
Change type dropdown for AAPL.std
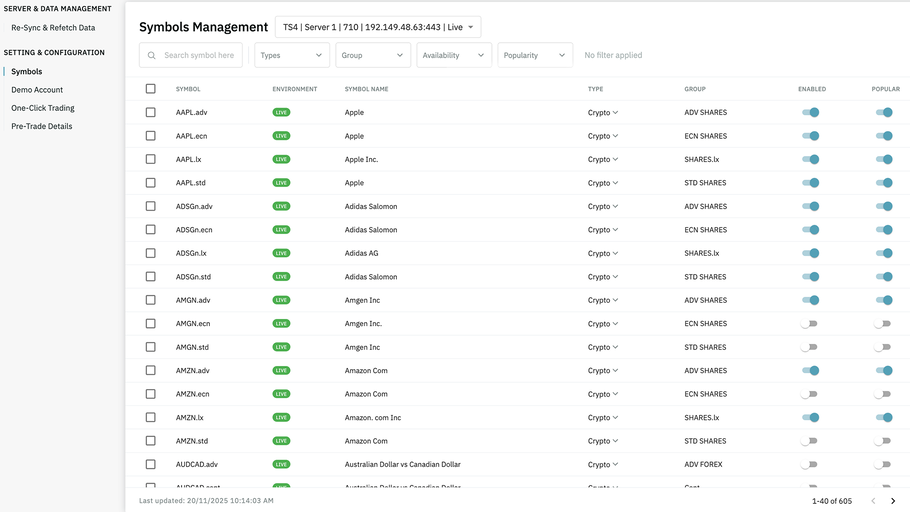click(x=603, y=183)
